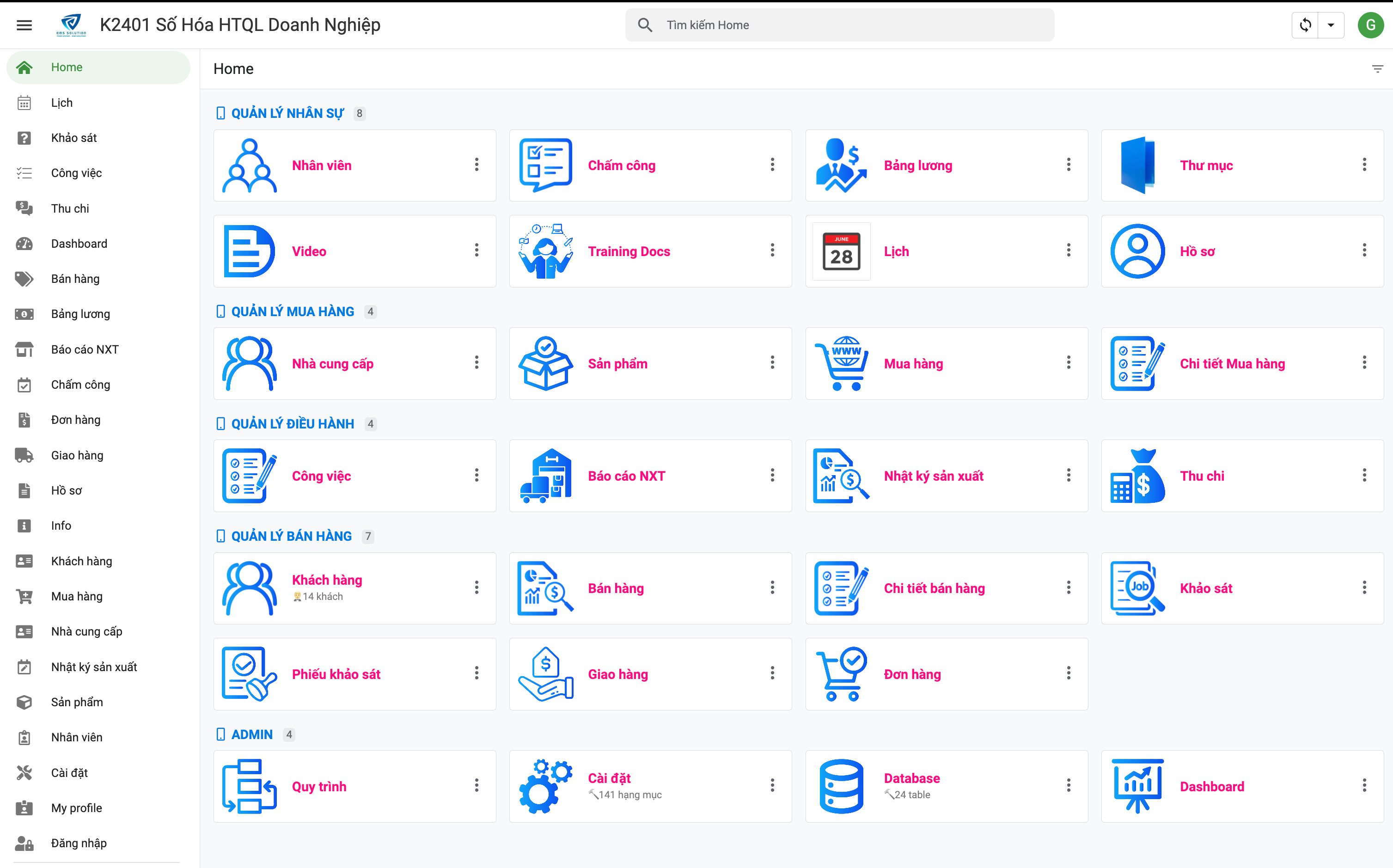Open the Chấm công checklist icon card
1393x868 pixels.
pyautogui.click(x=545, y=165)
